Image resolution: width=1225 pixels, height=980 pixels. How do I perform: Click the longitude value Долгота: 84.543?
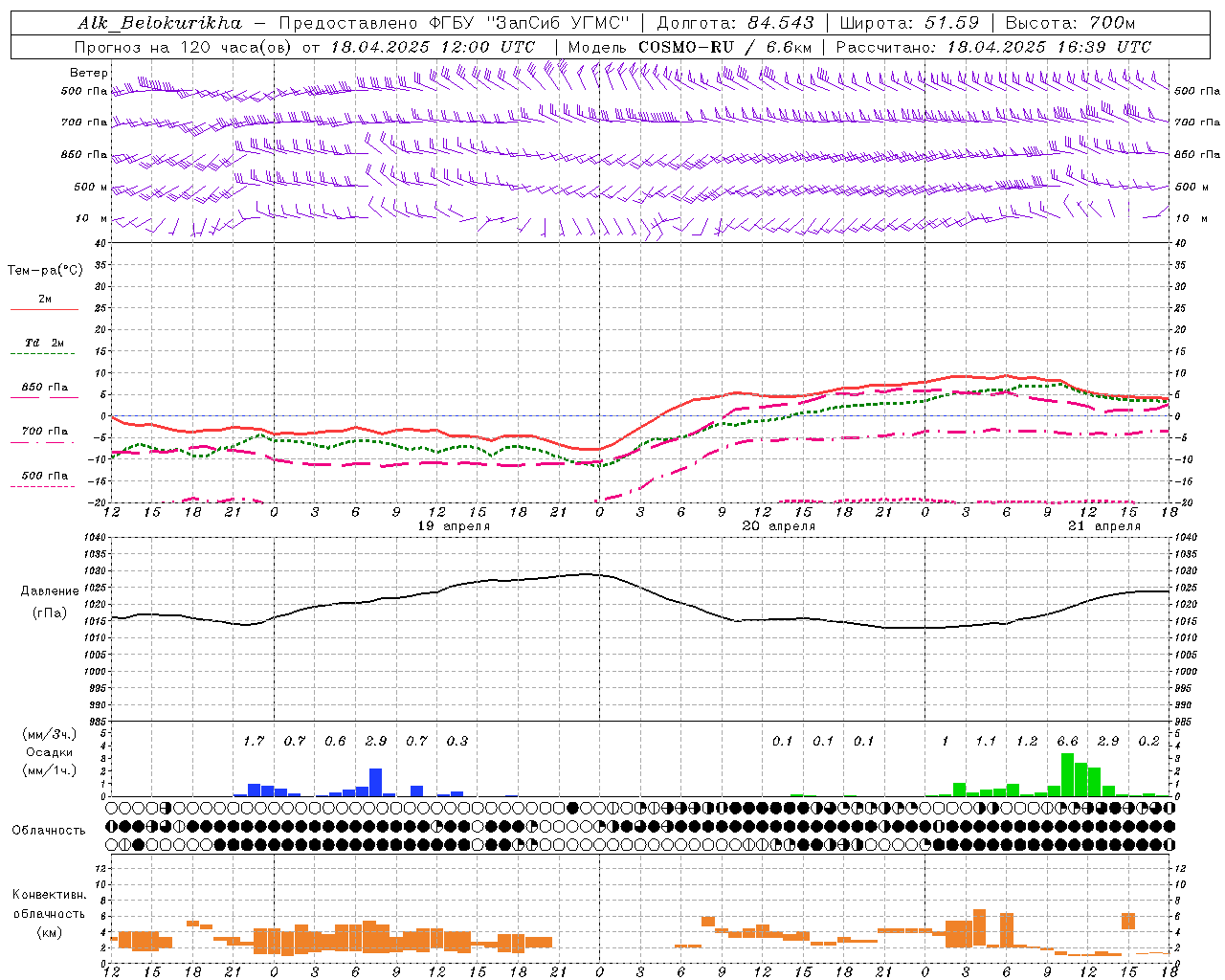pyautogui.click(x=735, y=23)
